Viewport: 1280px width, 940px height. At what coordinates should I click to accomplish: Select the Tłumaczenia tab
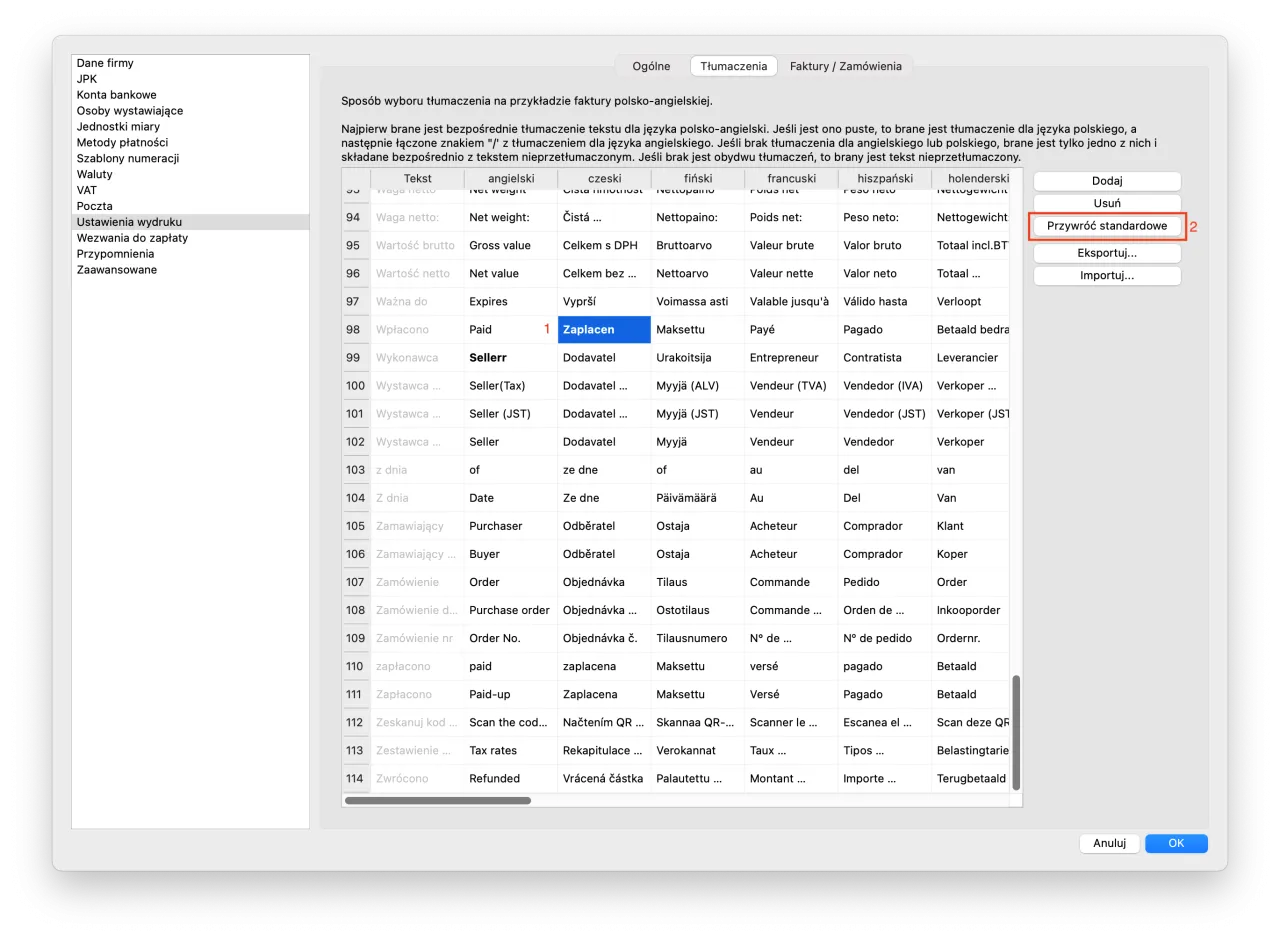coord(734,66)
